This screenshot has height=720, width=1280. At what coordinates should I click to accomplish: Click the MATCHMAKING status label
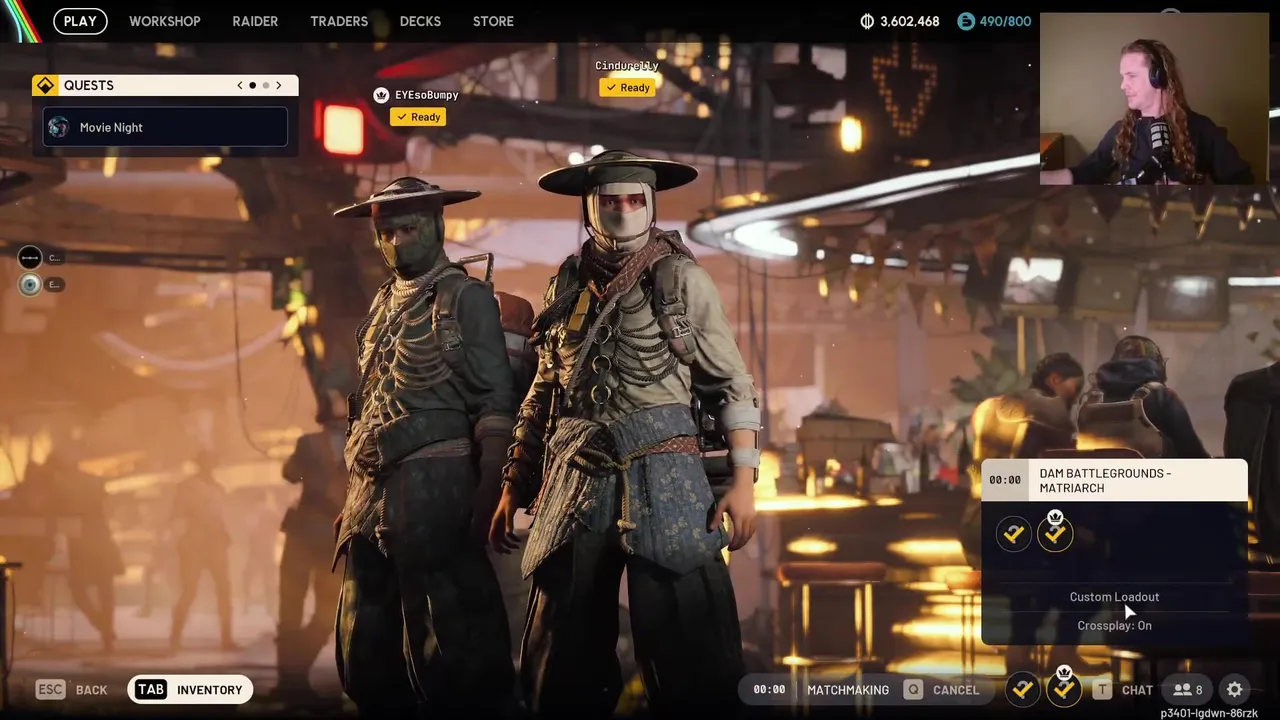(848, 689)
